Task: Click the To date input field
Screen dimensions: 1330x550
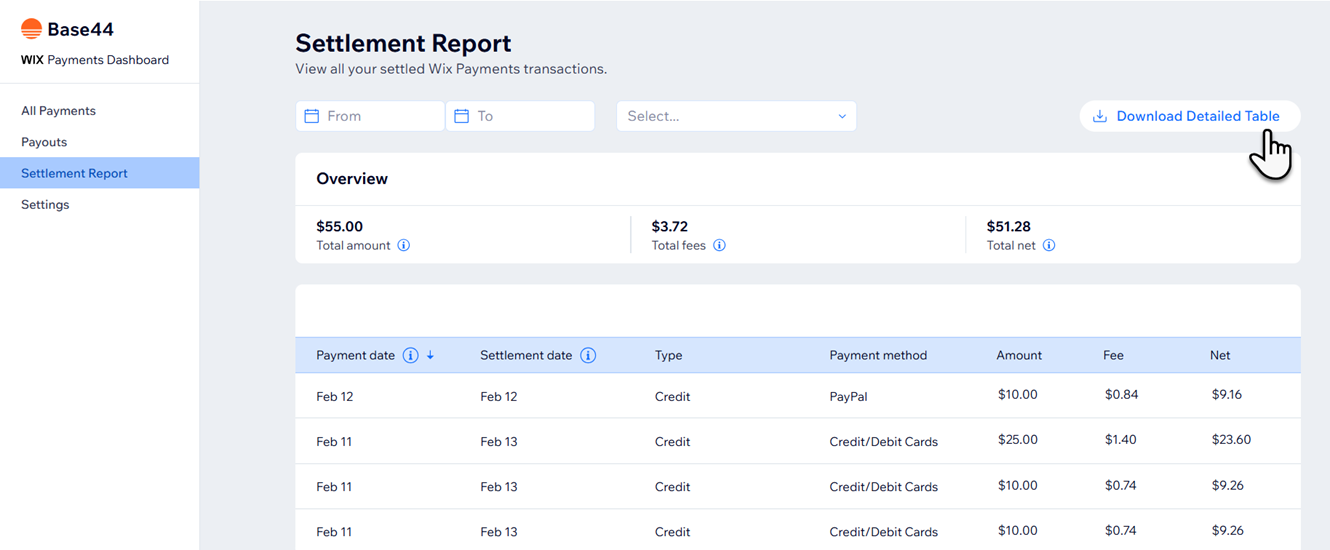Action: [520, 116]
